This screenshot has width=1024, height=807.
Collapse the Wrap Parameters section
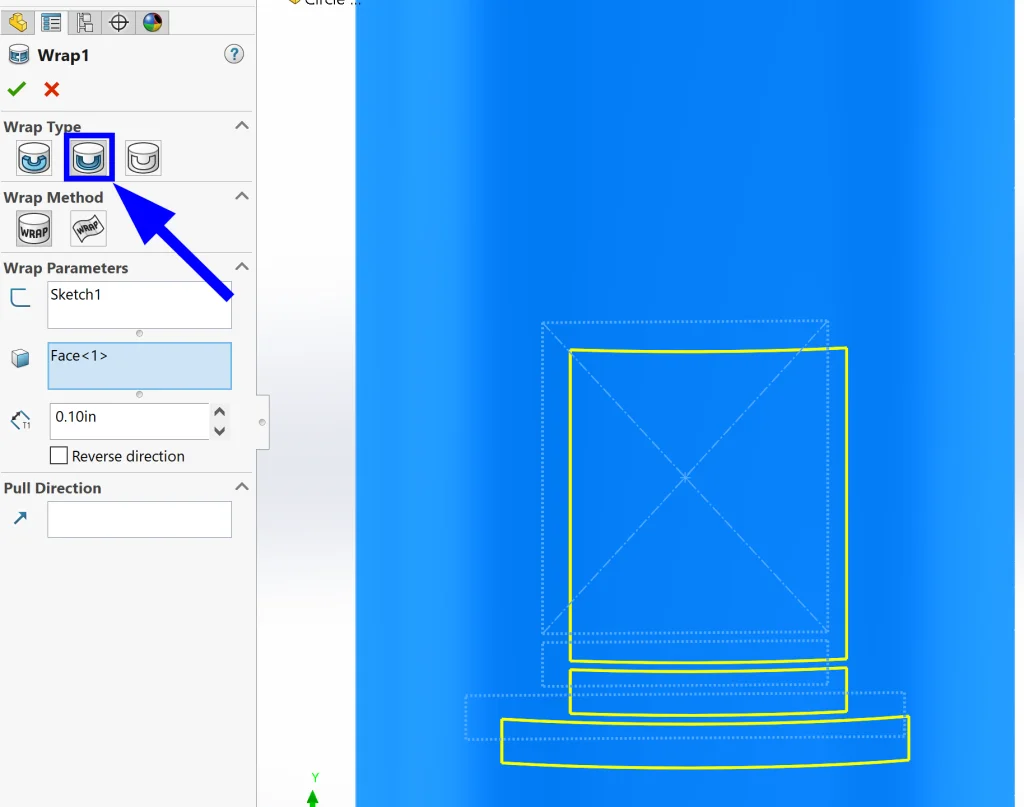[242, 266]
